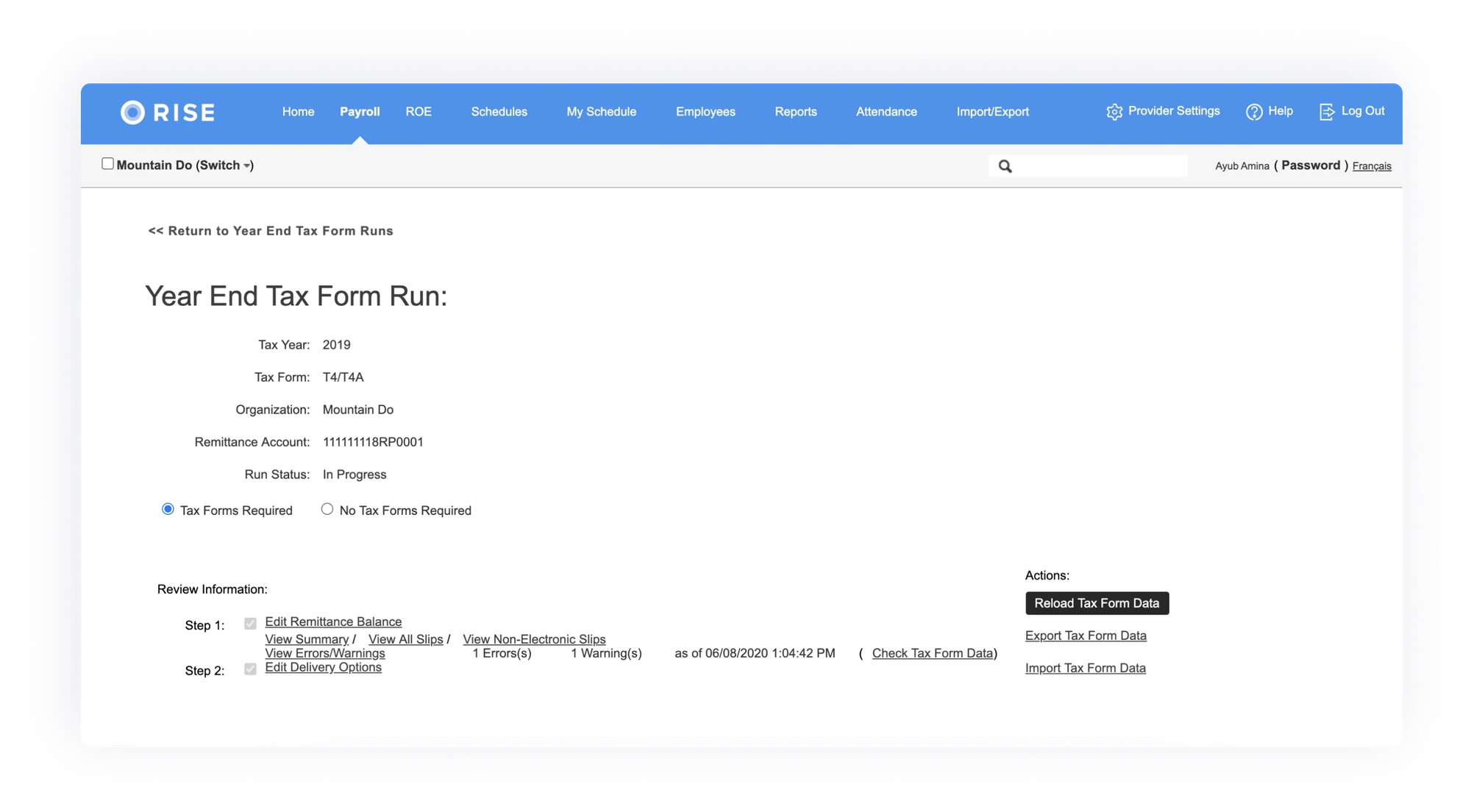Toggle the Step 1 checkbox

pyautogui.click(x=250, y=624)
